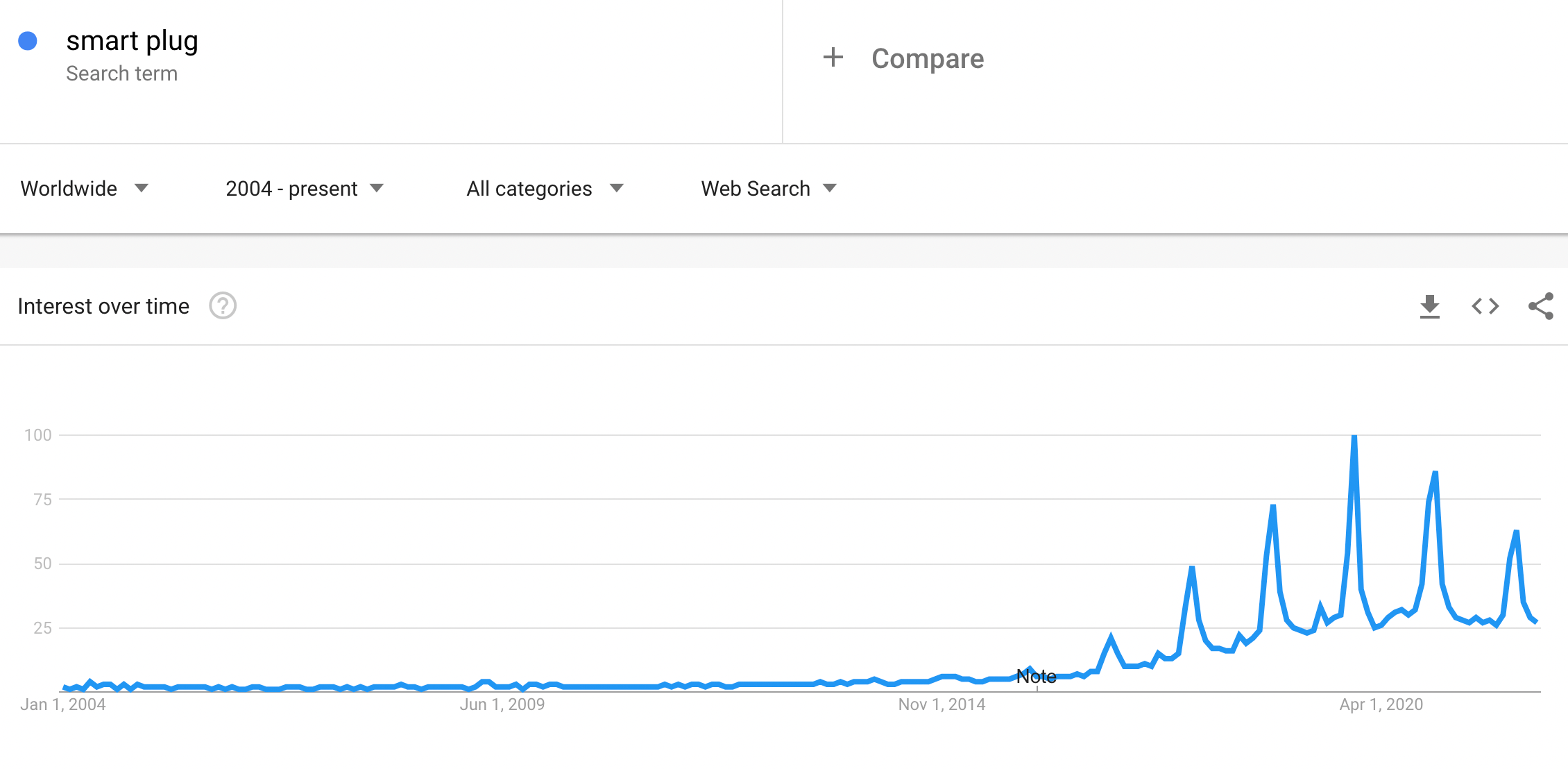Click the Interest over time heading
The image size is (1568, 769).
coord(103,306)
